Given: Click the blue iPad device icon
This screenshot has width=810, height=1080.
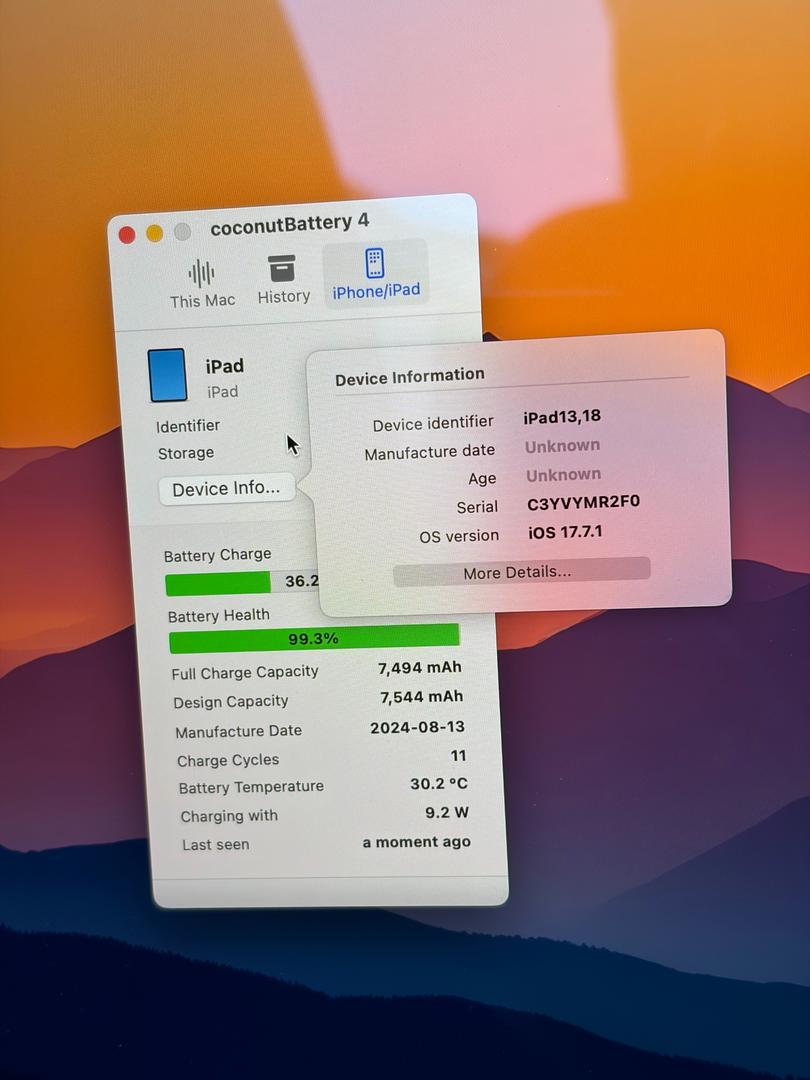Looking at the screenshot, I should point(167,375).
